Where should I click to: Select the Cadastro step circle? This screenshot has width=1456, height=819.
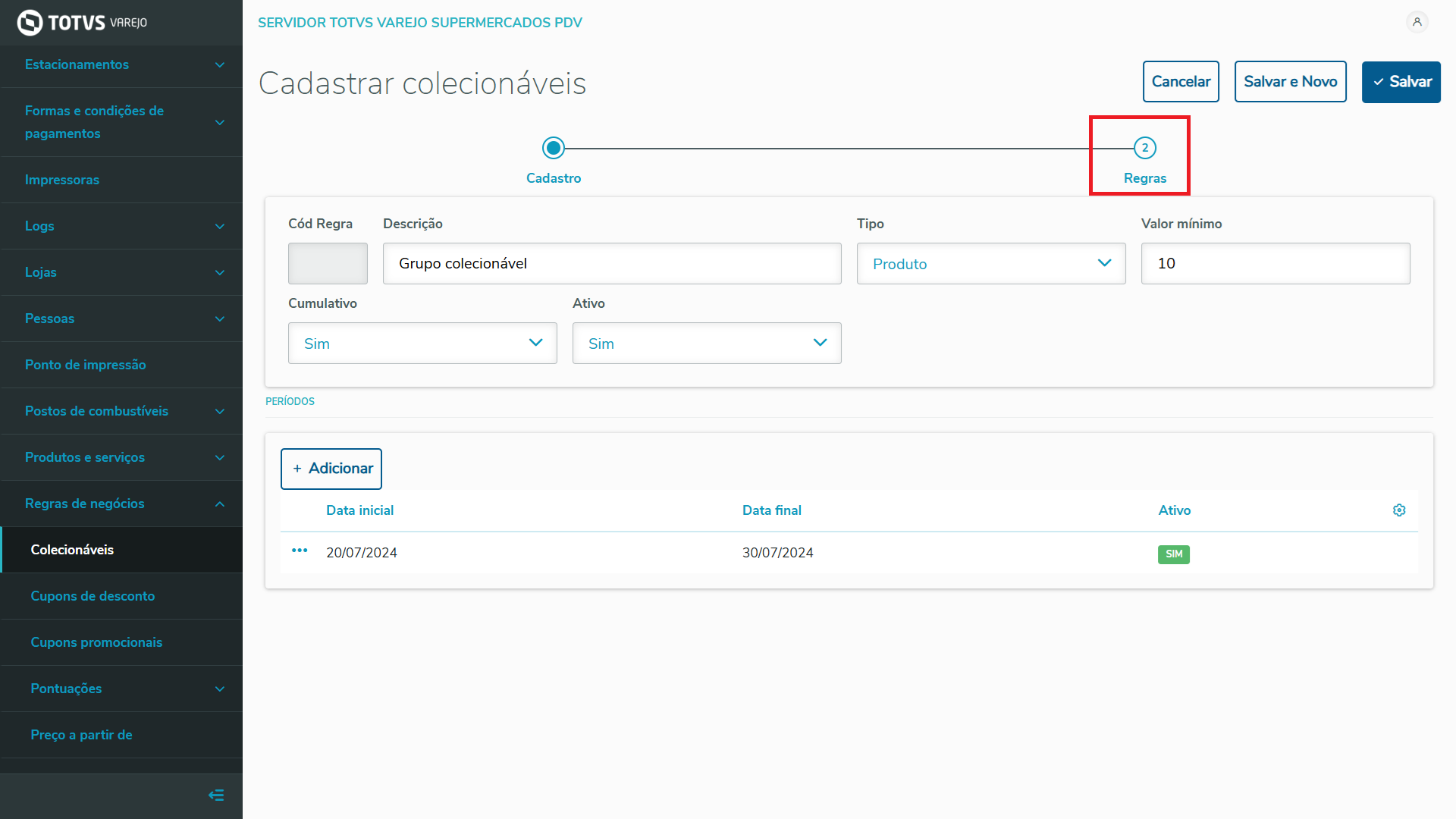pos(554,148)
